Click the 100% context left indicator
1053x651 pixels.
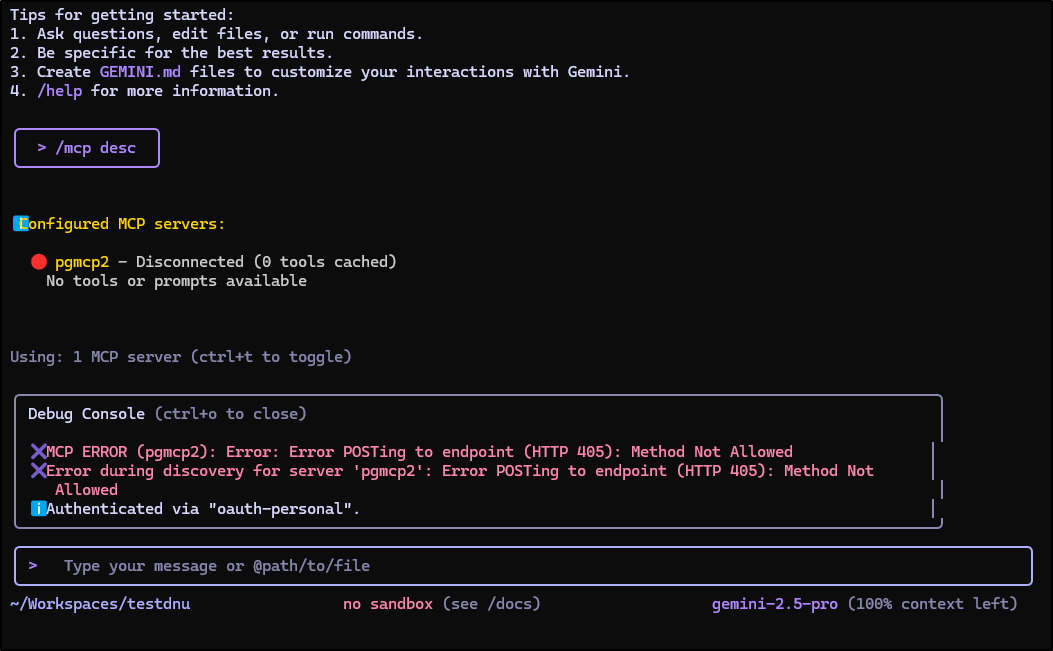[x=932, y=604]
